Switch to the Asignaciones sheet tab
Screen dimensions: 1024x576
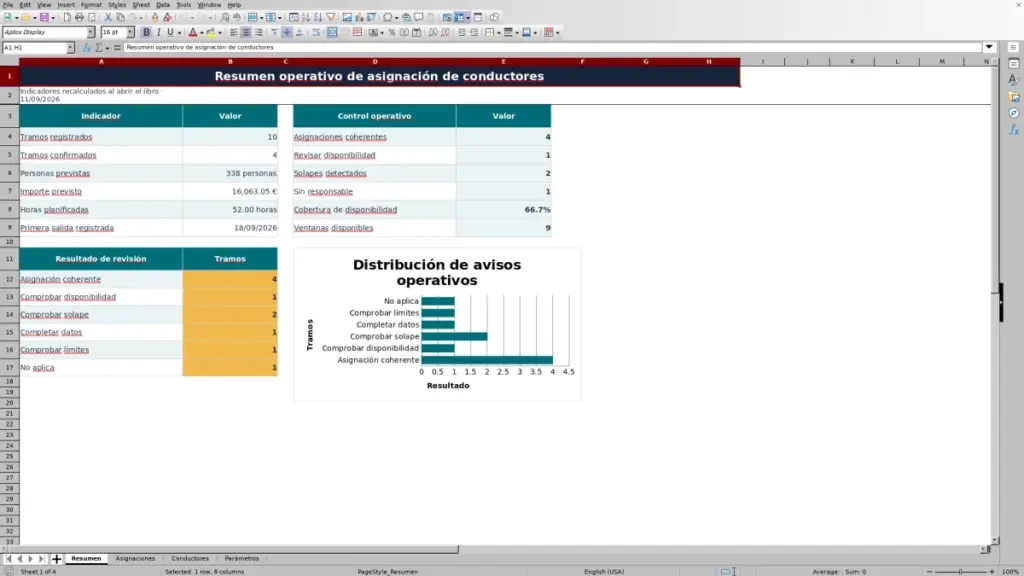click(x=135, y=559)
